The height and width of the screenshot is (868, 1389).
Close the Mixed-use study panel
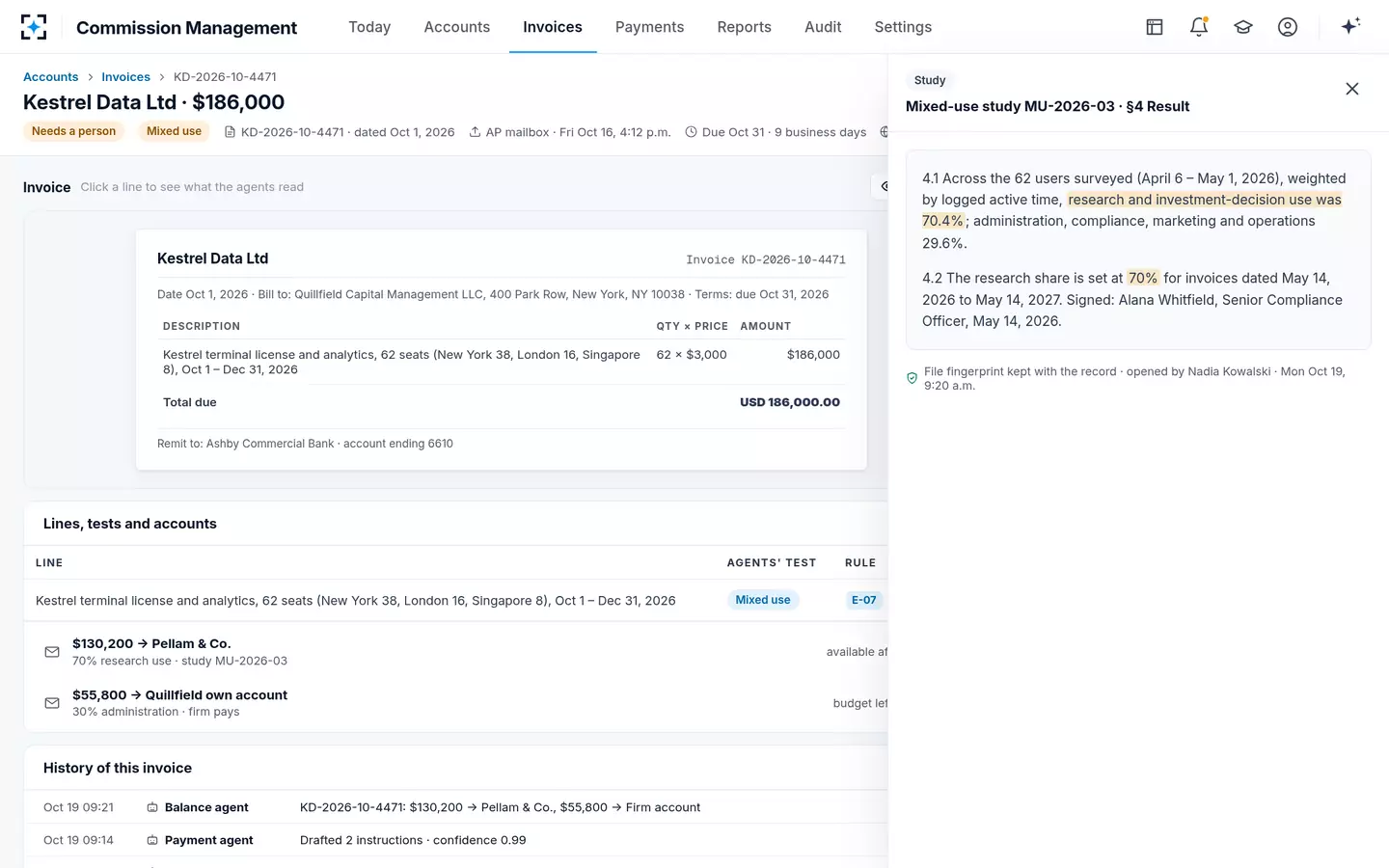1352,89
